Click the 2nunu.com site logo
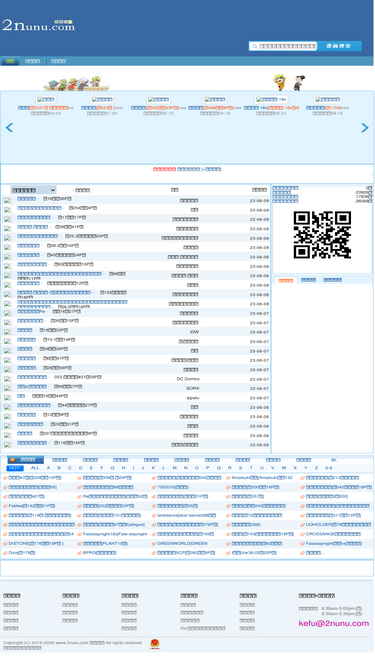 click(x=38, y=25)
